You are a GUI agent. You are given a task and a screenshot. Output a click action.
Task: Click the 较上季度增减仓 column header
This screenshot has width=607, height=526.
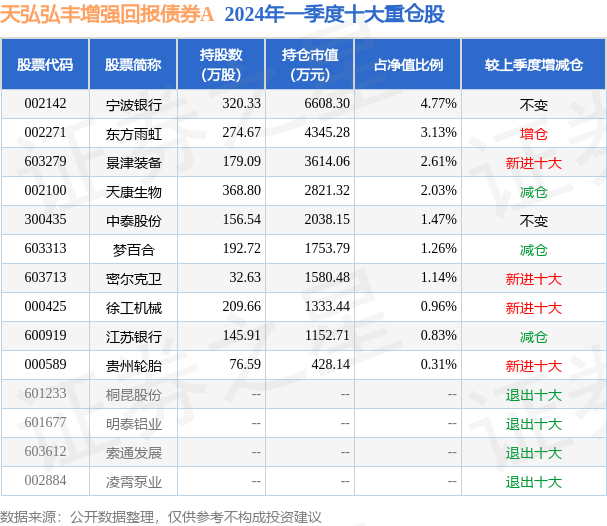533,65
